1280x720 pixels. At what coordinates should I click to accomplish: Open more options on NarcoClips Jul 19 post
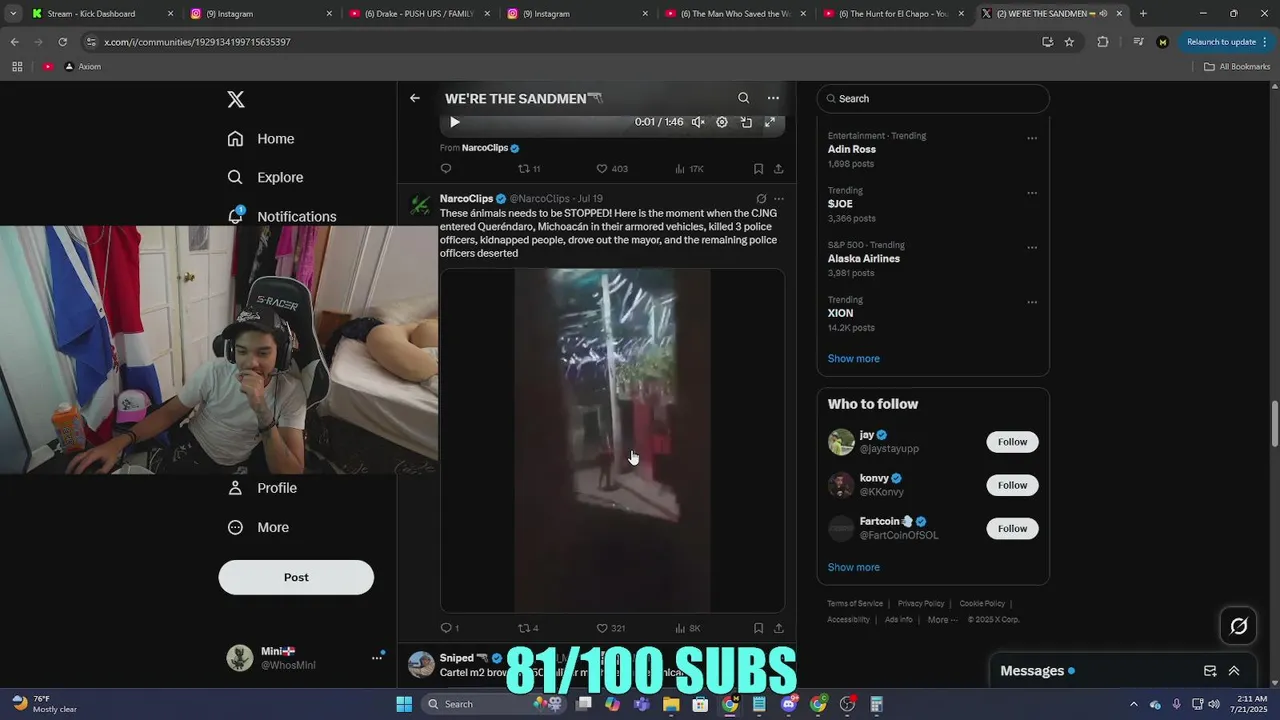(779, 198)
